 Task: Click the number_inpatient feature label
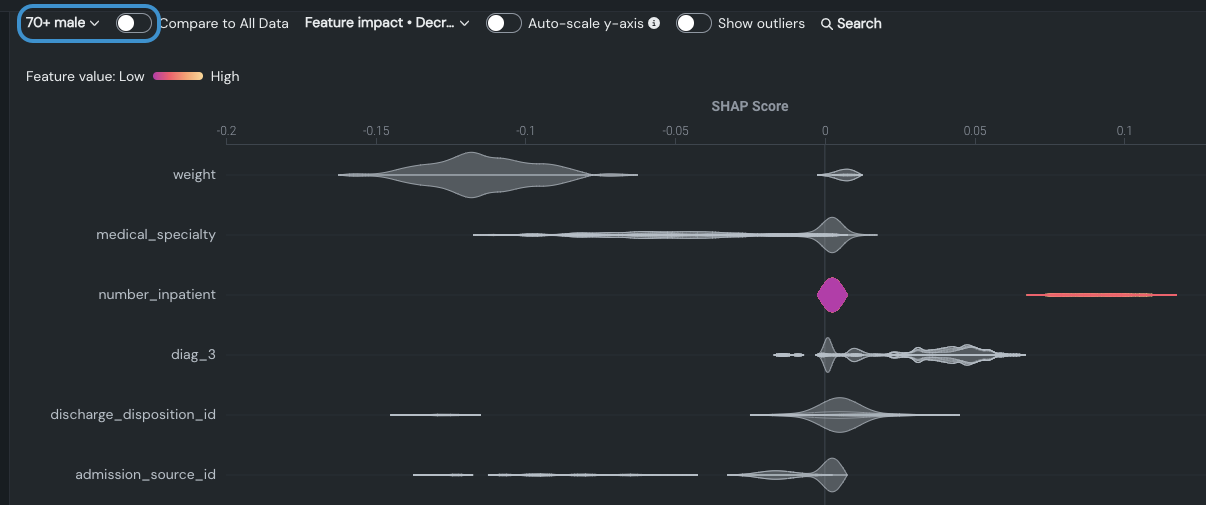157,295
